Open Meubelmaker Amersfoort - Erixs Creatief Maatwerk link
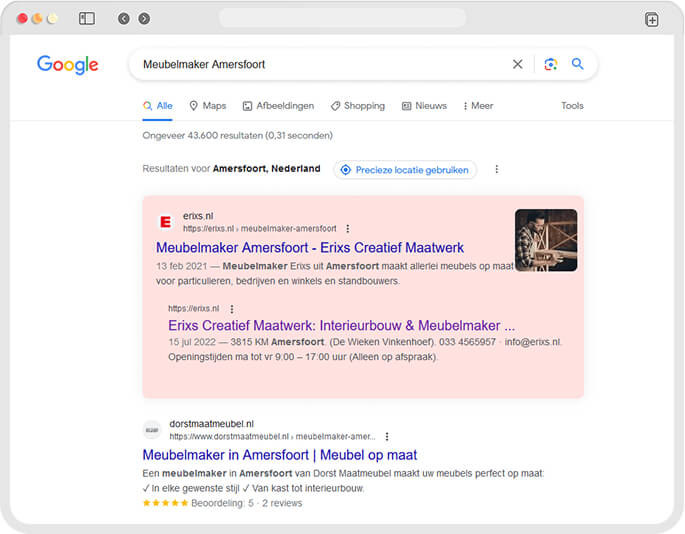 pos(310,247)
